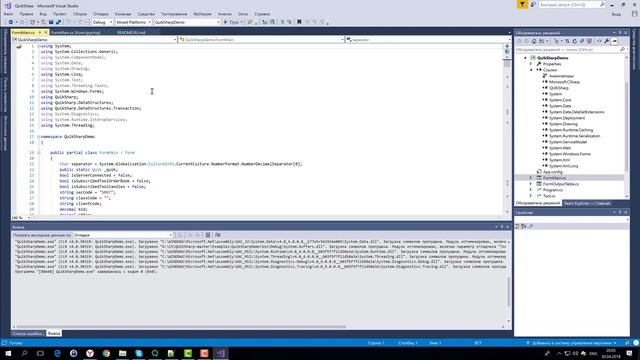Select App.config in Solution Explorer
Viewport: 640px width, 360px height.
(553, 172)
